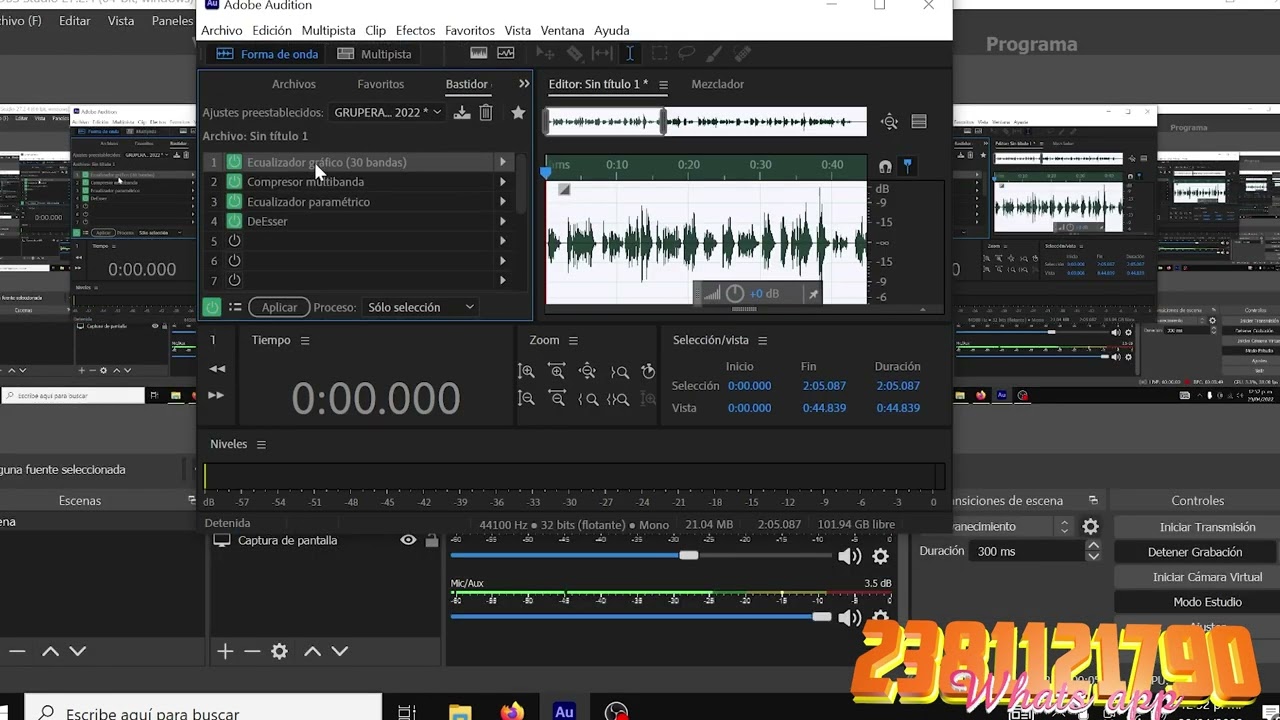
Task: Reset zoom with the timer icon
Action: (x=648, y=372)
